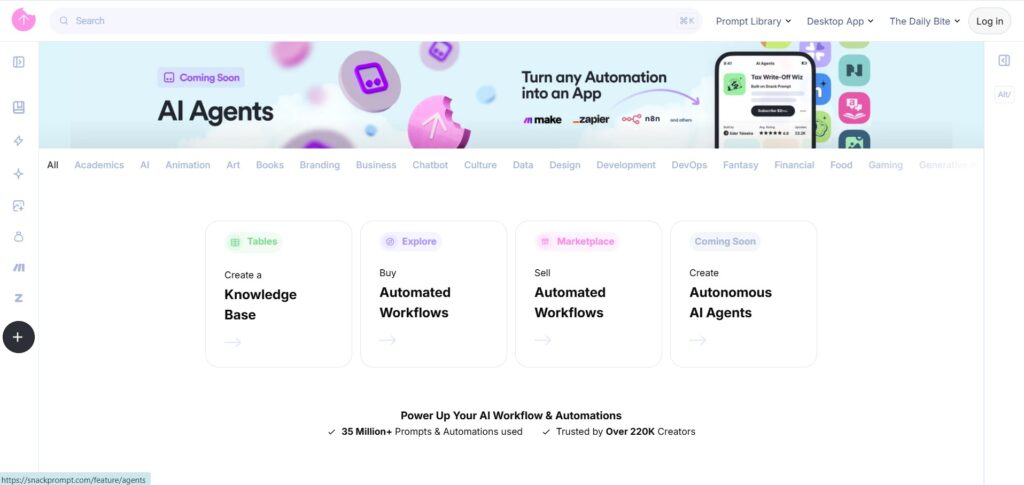
Task: Expand the Desktop App dropdown menu
Action: tap(840, 21)
